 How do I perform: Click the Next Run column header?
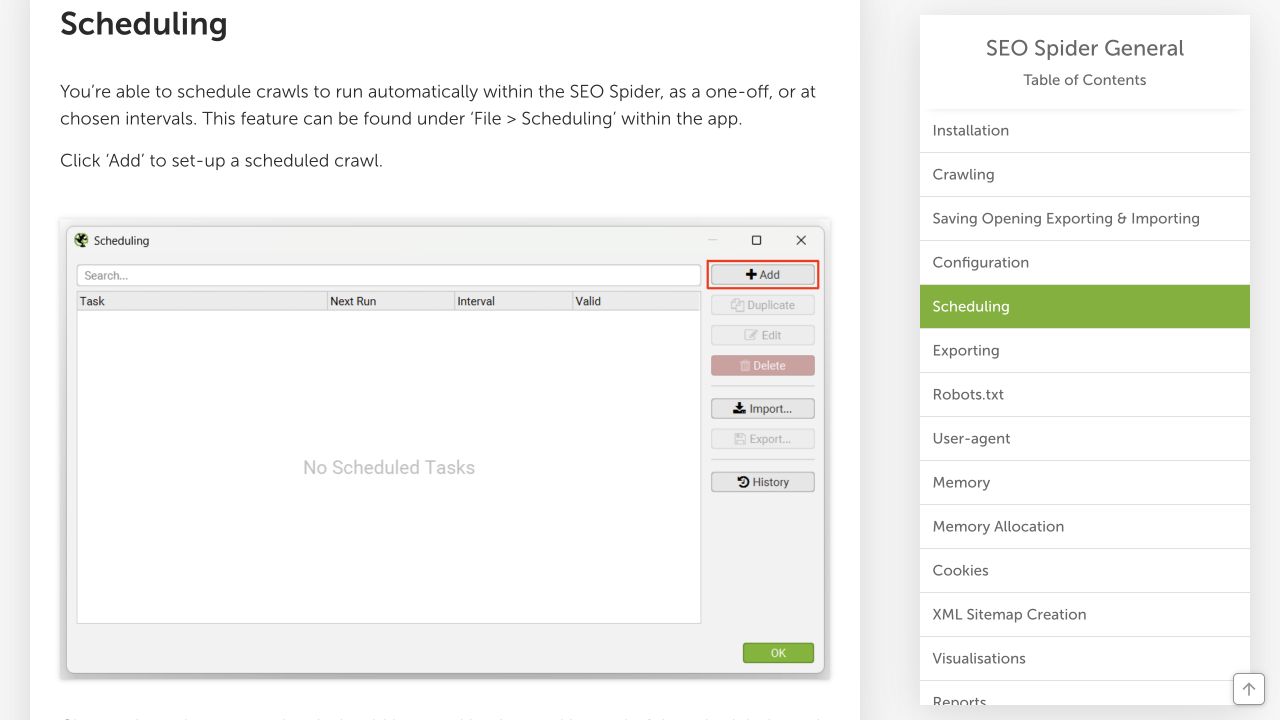(390, 301)
